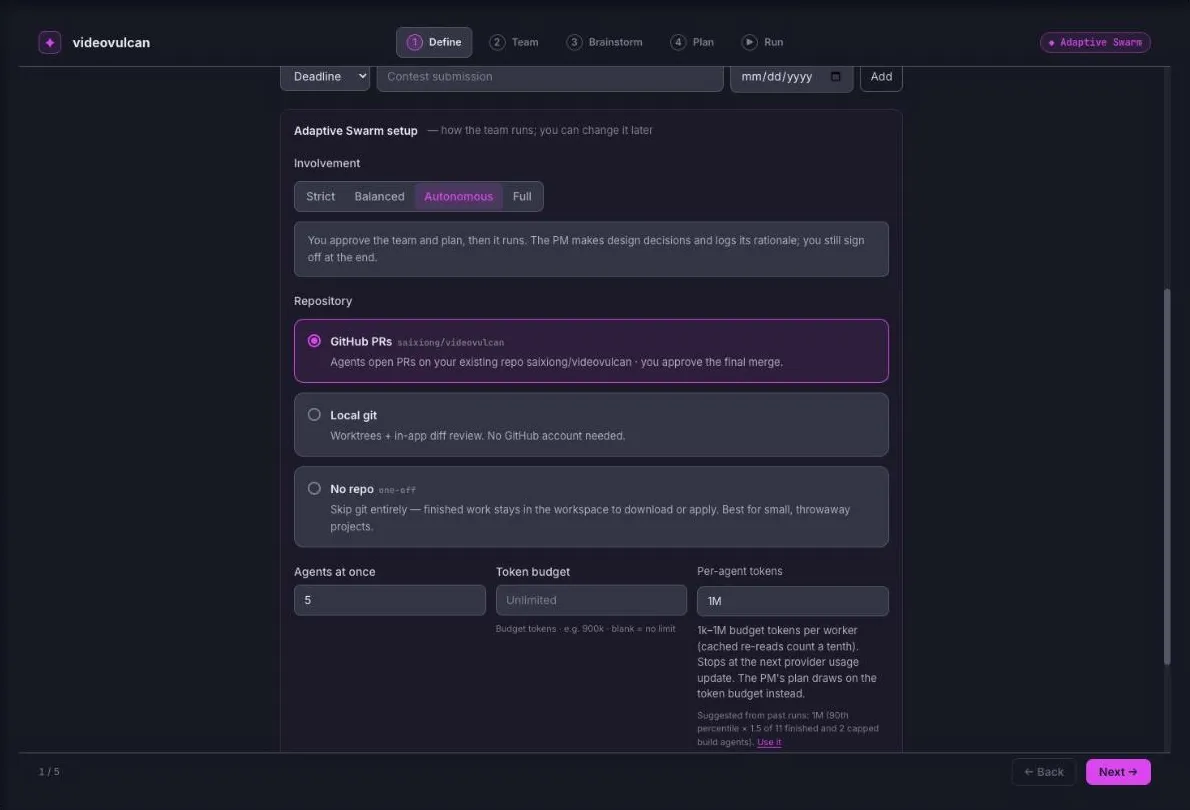Click the 'one-off' tag beside No repo
This screenshot has width=1190, height=810.
point(397,490)
